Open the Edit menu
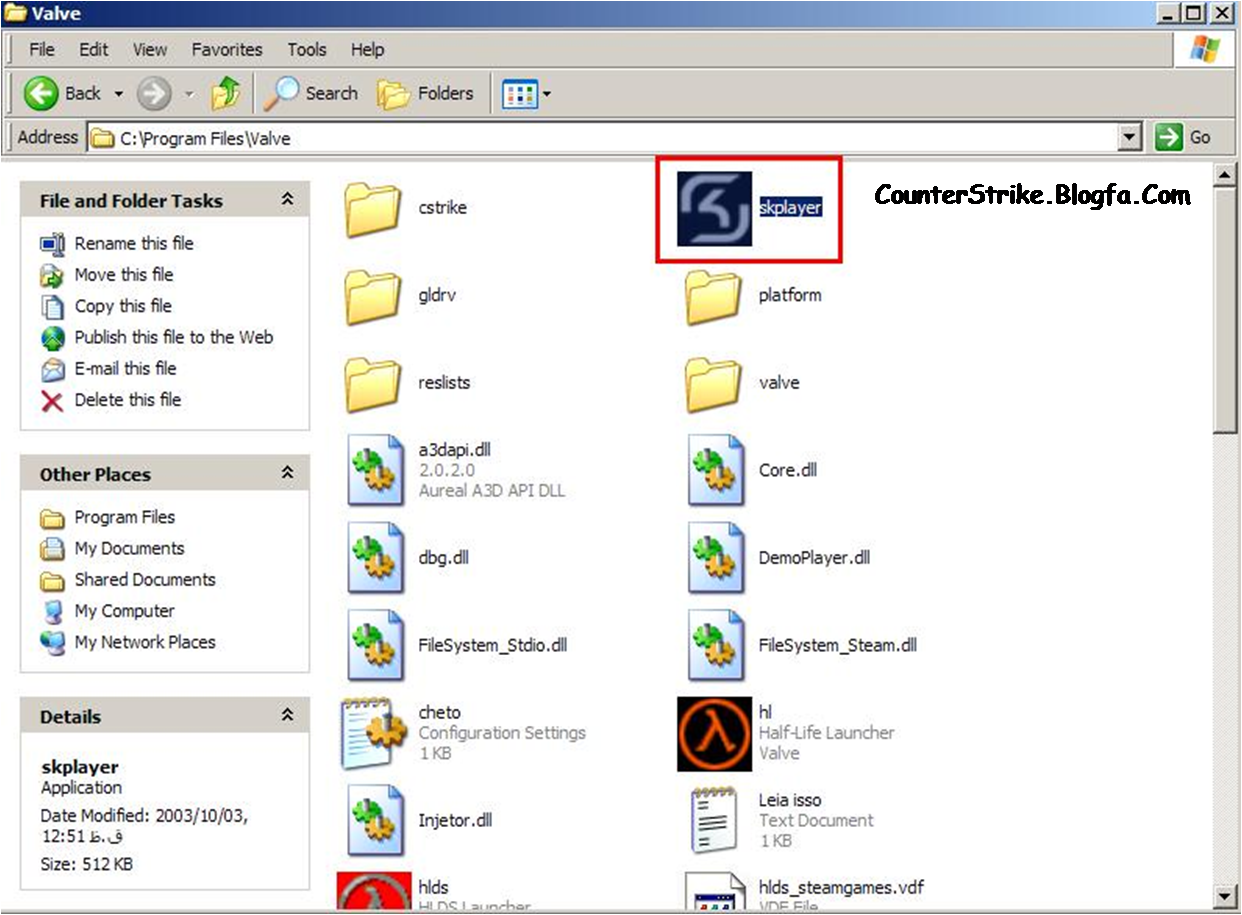 click(94, 49)
